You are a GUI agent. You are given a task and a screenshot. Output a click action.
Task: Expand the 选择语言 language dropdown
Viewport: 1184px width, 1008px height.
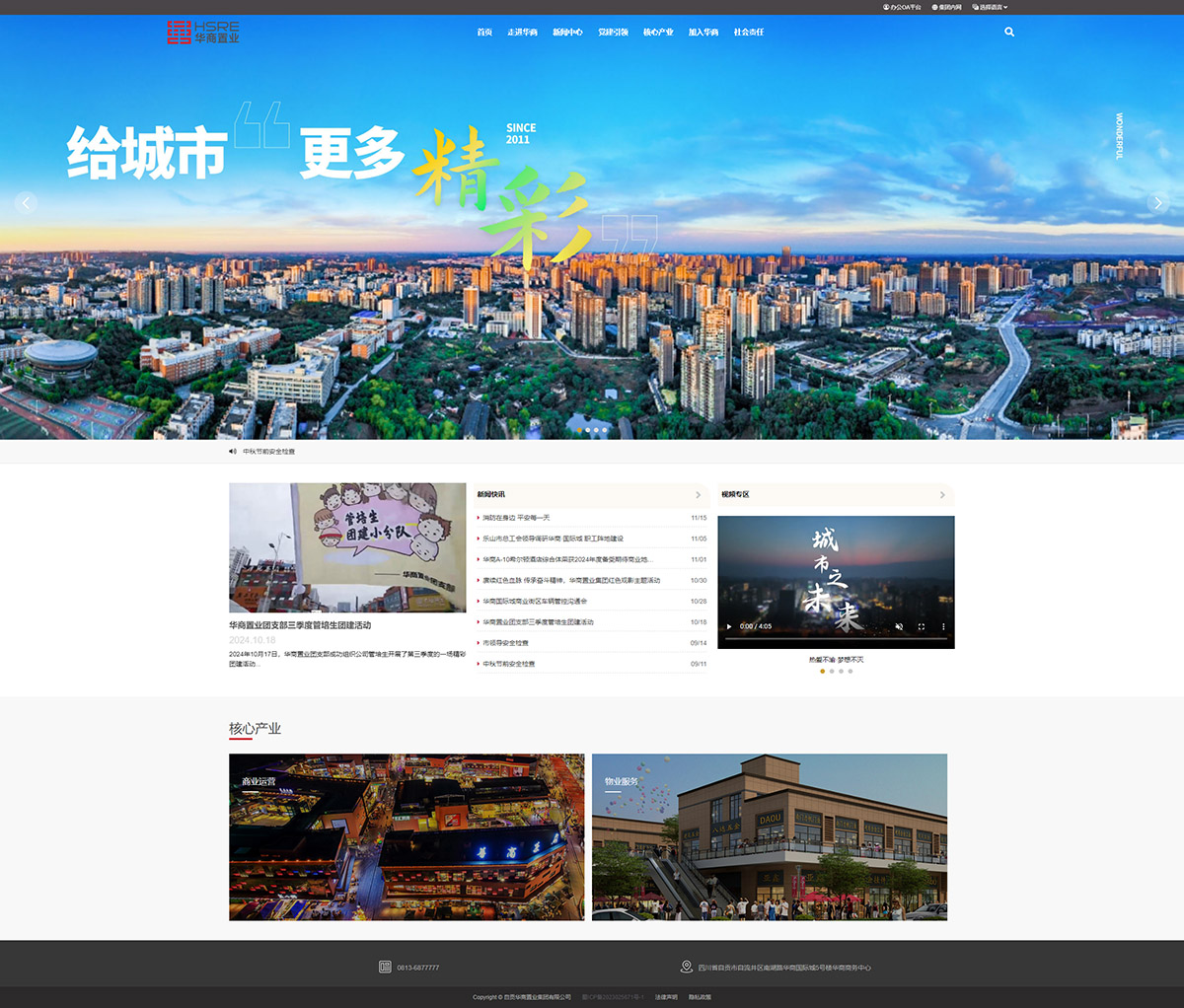pyautogui.click(x=990, y=7)
